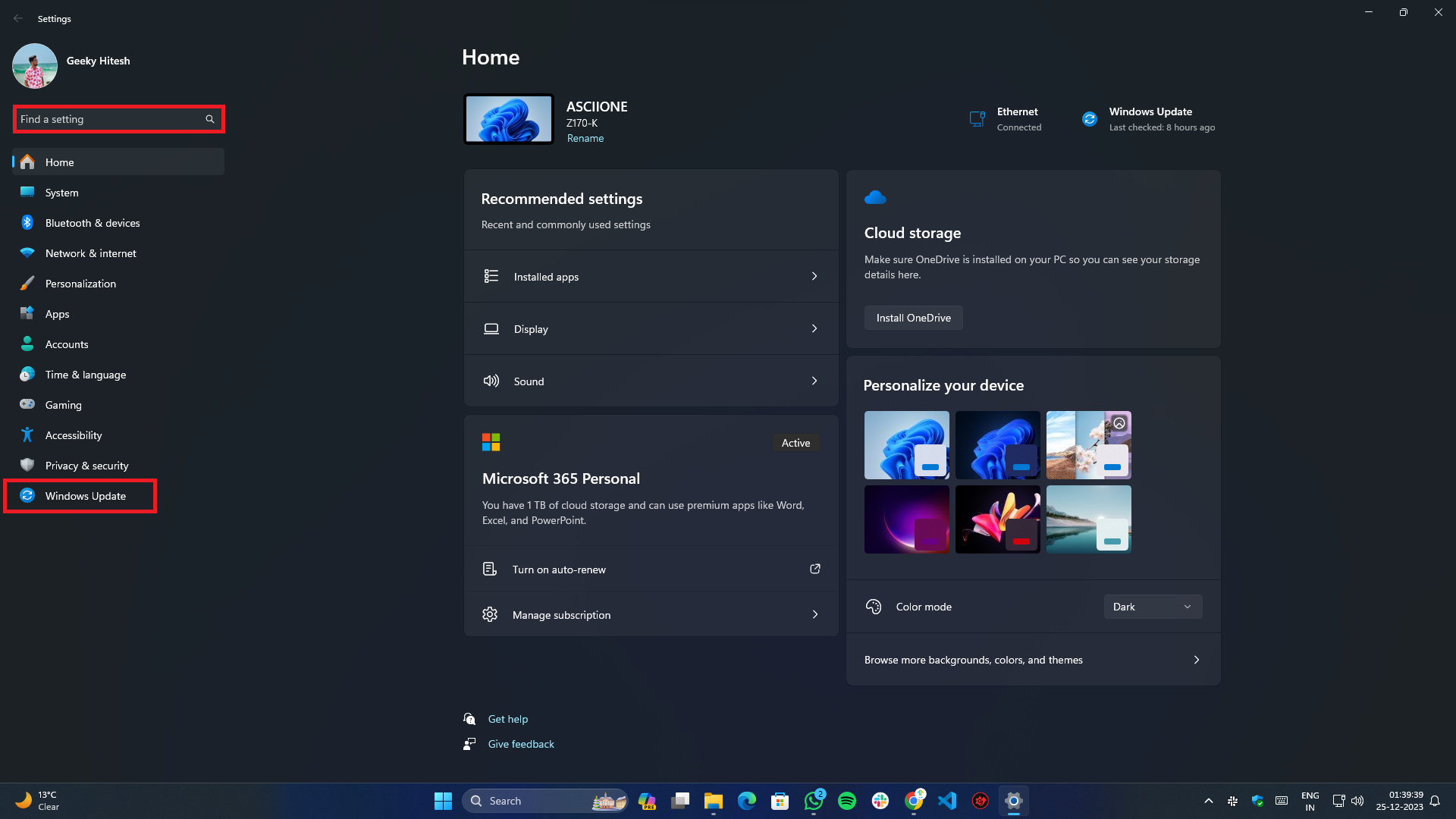Click the Rename link under ASCIIONE
Screen dimensions: 1456x819
tap(585, 138)
